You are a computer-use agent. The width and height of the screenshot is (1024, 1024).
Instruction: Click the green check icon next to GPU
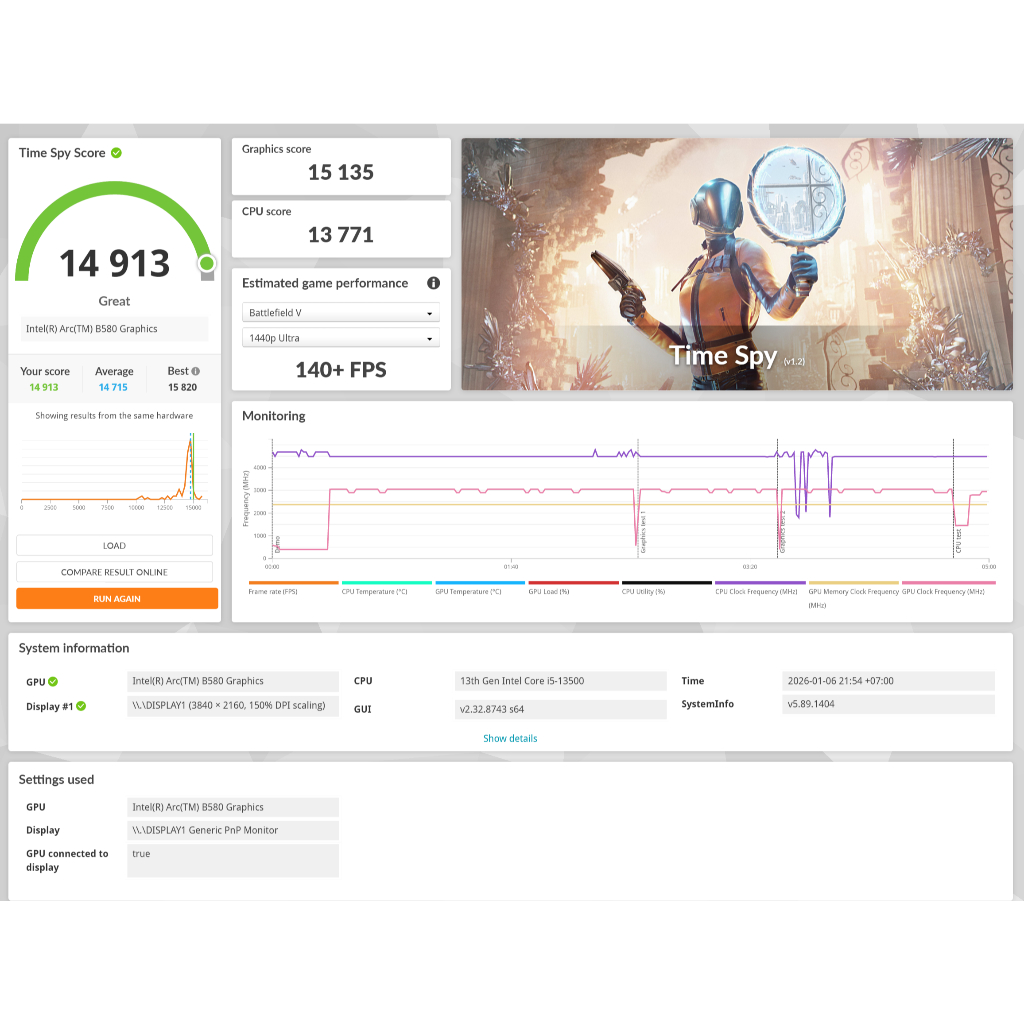53,682
